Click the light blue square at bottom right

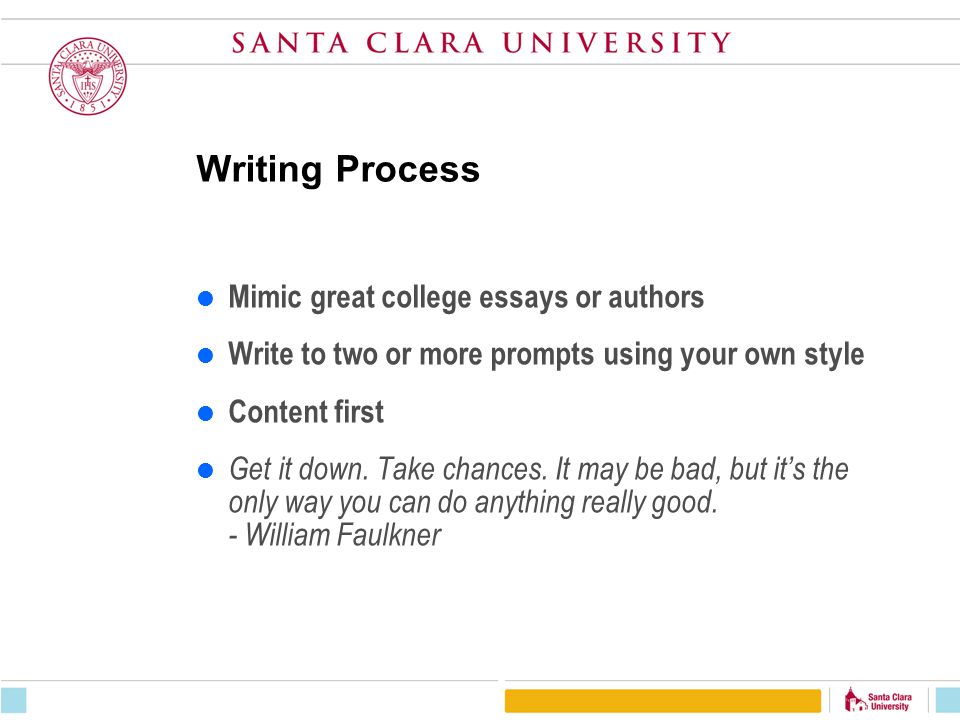point(948,700)
